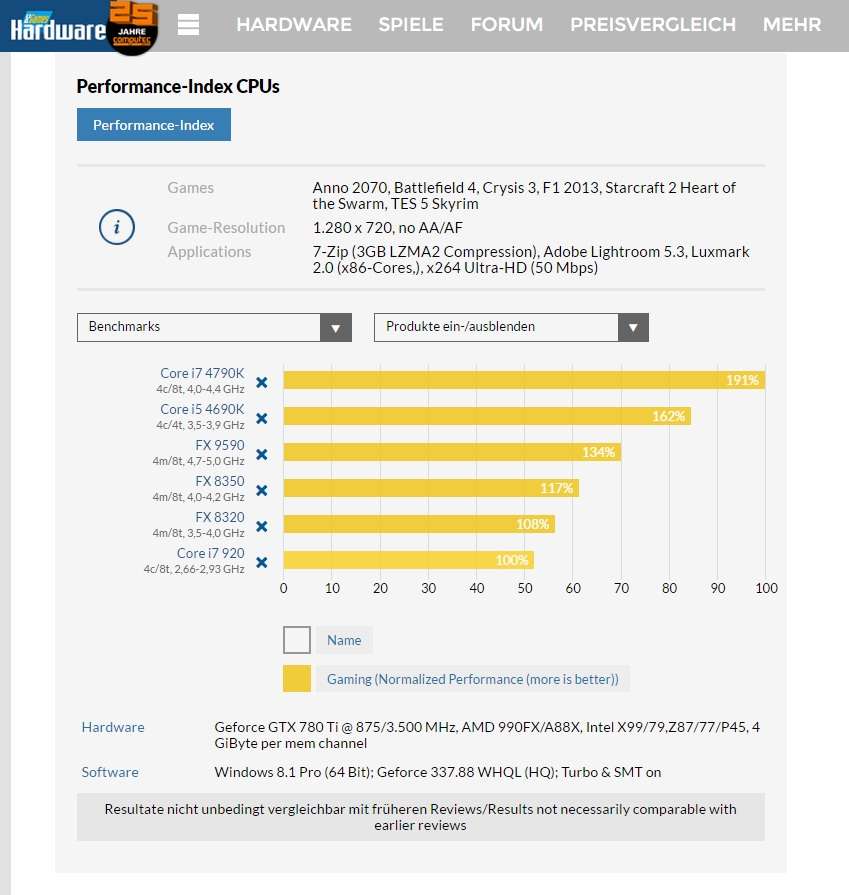849x895 pixels.
Task: Click the Name legend label
Action: tap(344, 640)
